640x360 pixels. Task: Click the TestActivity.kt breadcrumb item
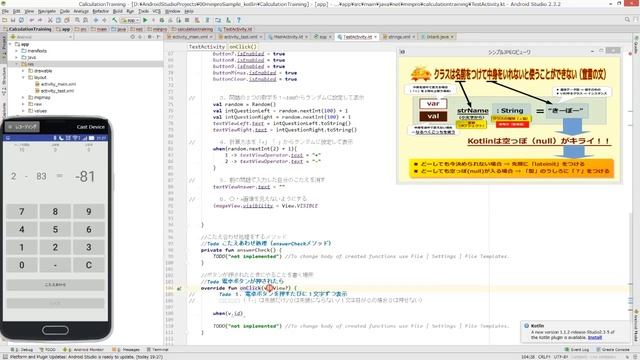tap(235, 29)
